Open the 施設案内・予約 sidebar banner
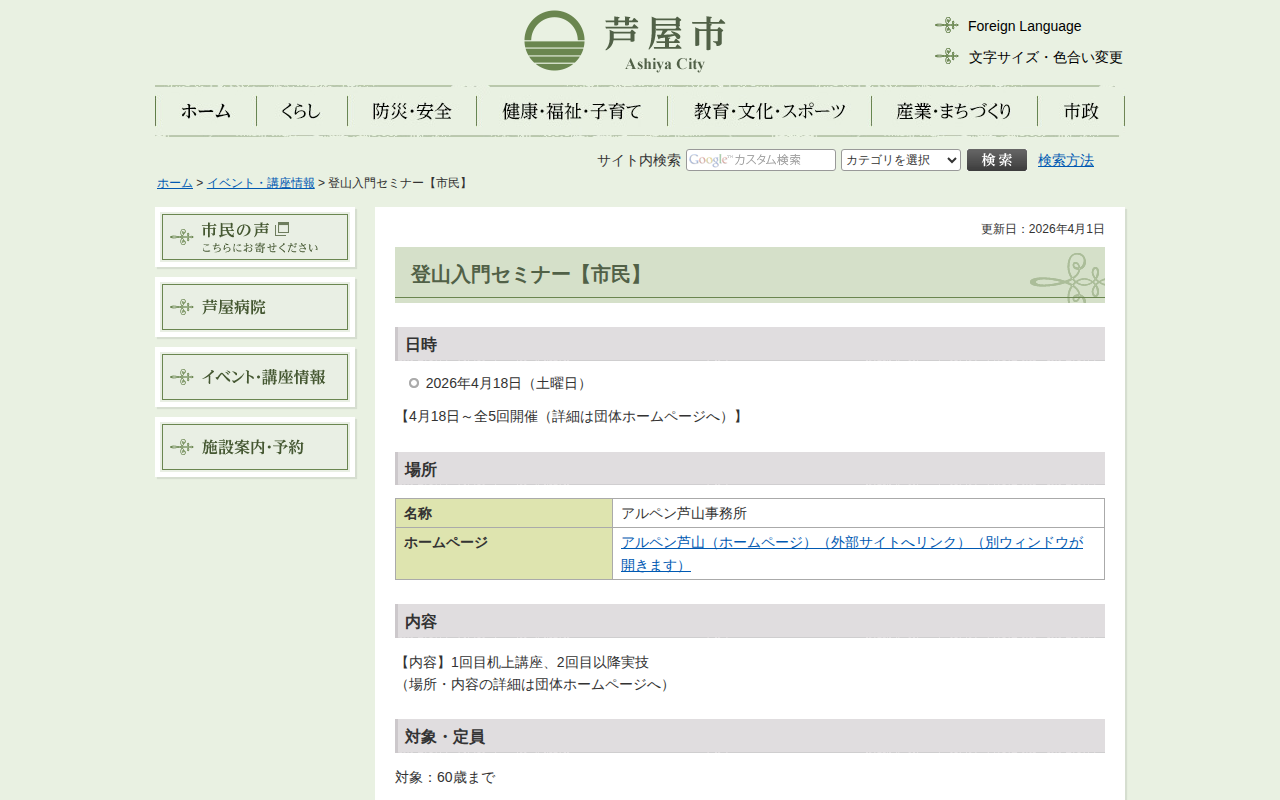1280x800 pixels. click(x=255, y=447)
